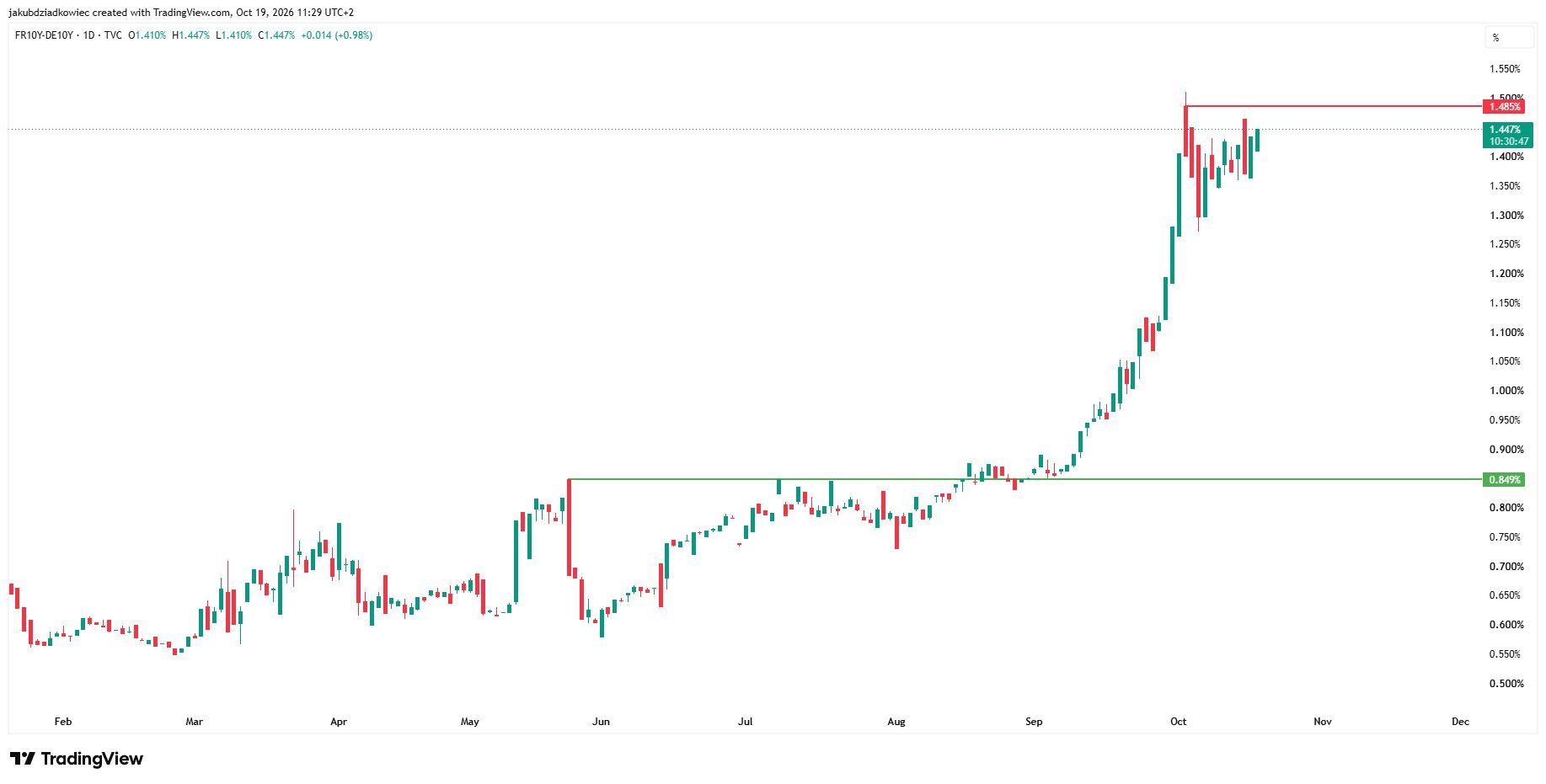Click the FR10Y-DE10Y symbol name

tap(44, 35)
